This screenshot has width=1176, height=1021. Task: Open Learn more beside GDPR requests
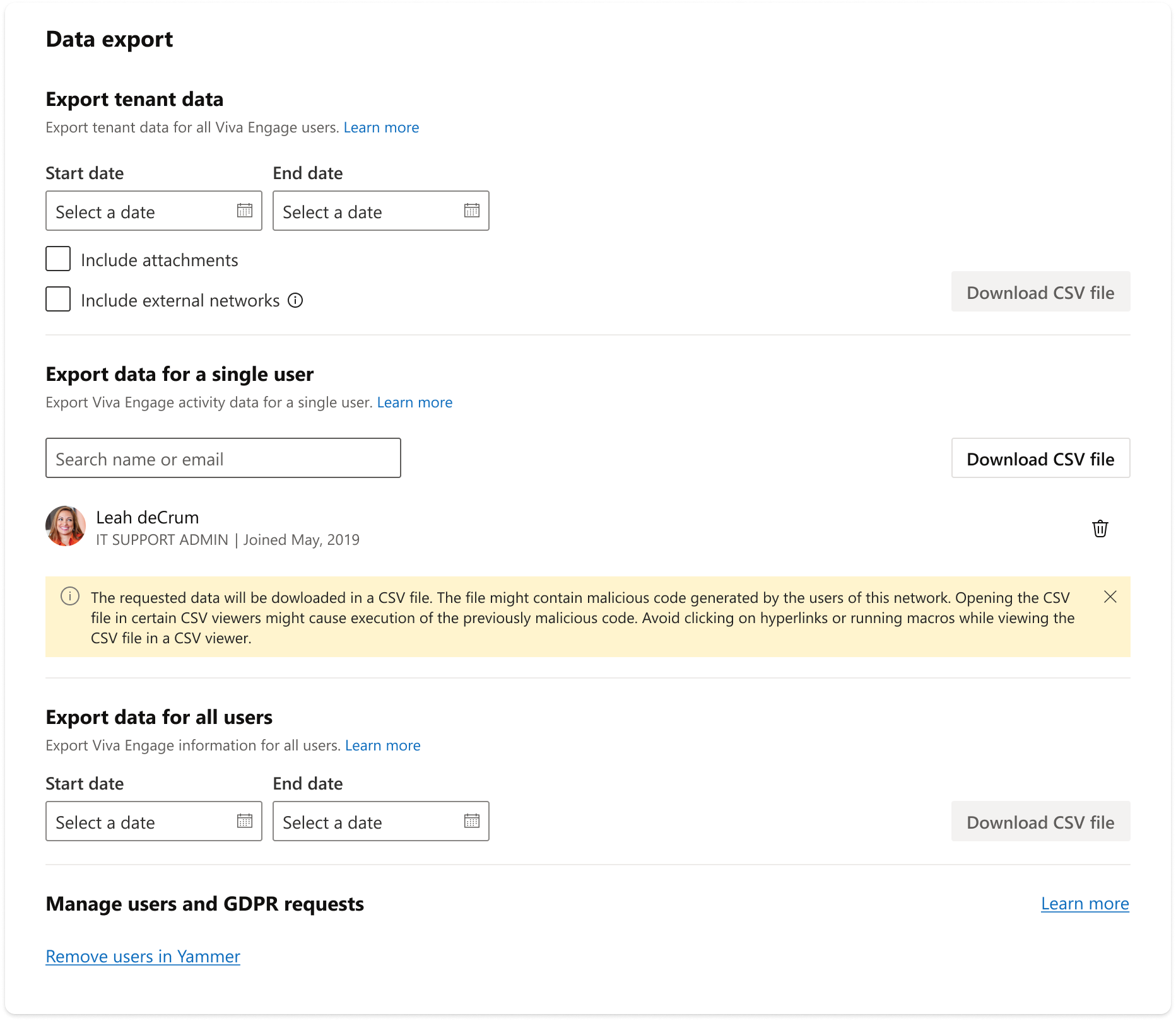click(x=1085, y=904)
